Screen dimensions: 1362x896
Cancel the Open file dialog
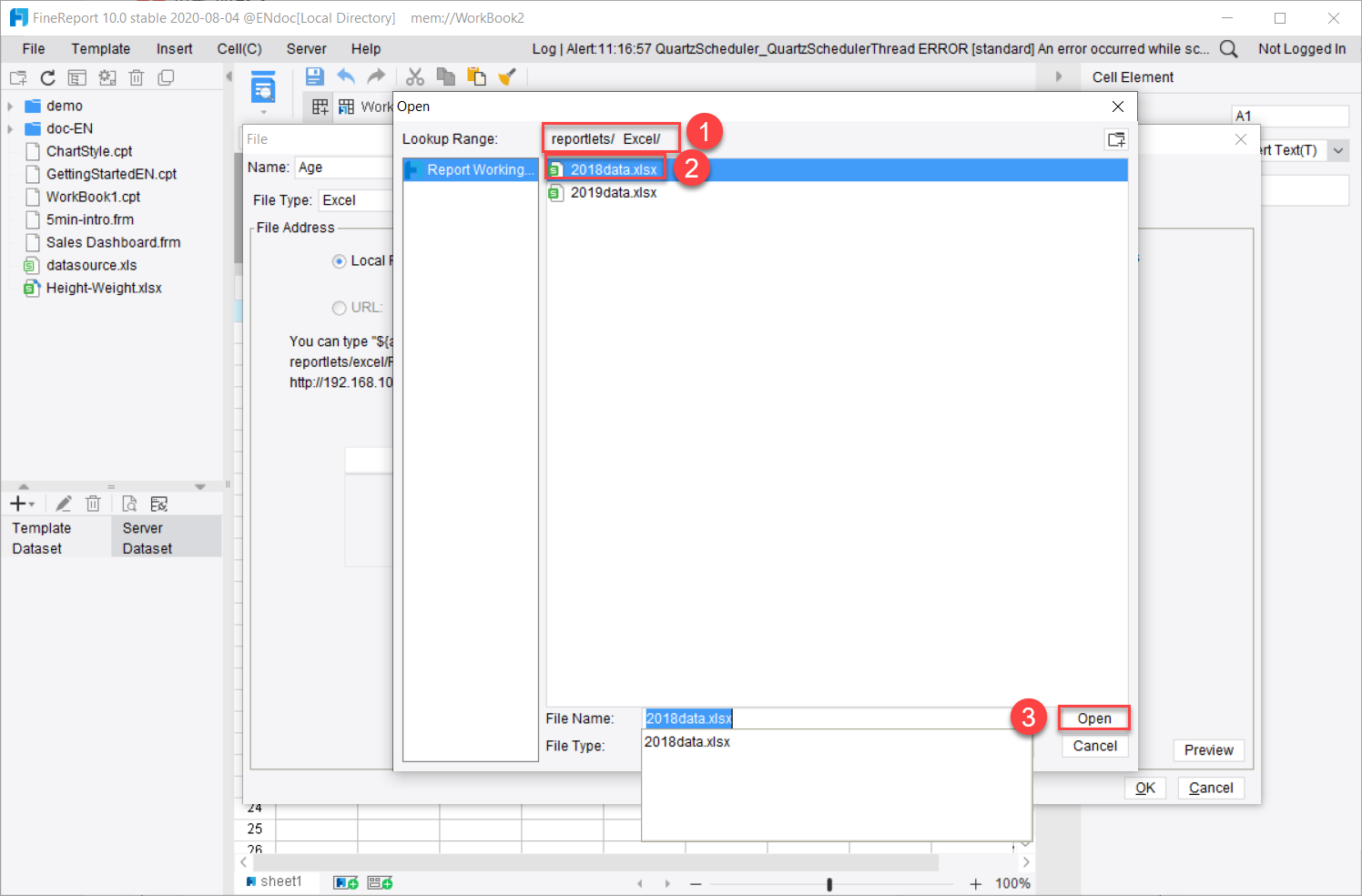pos(1095,746)
